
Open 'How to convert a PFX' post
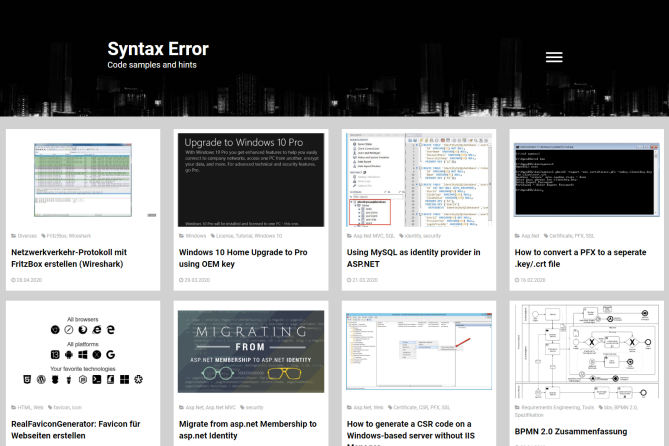[580, 258]
